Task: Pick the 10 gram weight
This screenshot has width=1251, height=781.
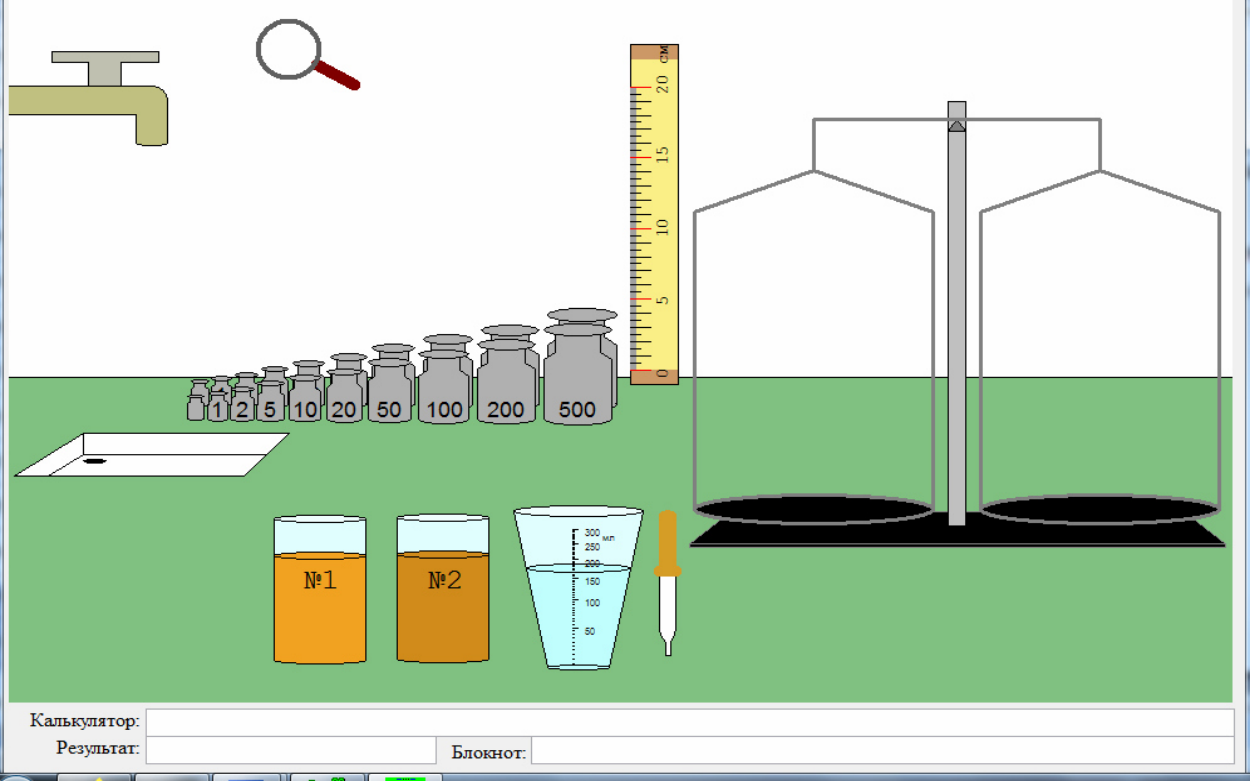Action: click(x=305, y=398)
